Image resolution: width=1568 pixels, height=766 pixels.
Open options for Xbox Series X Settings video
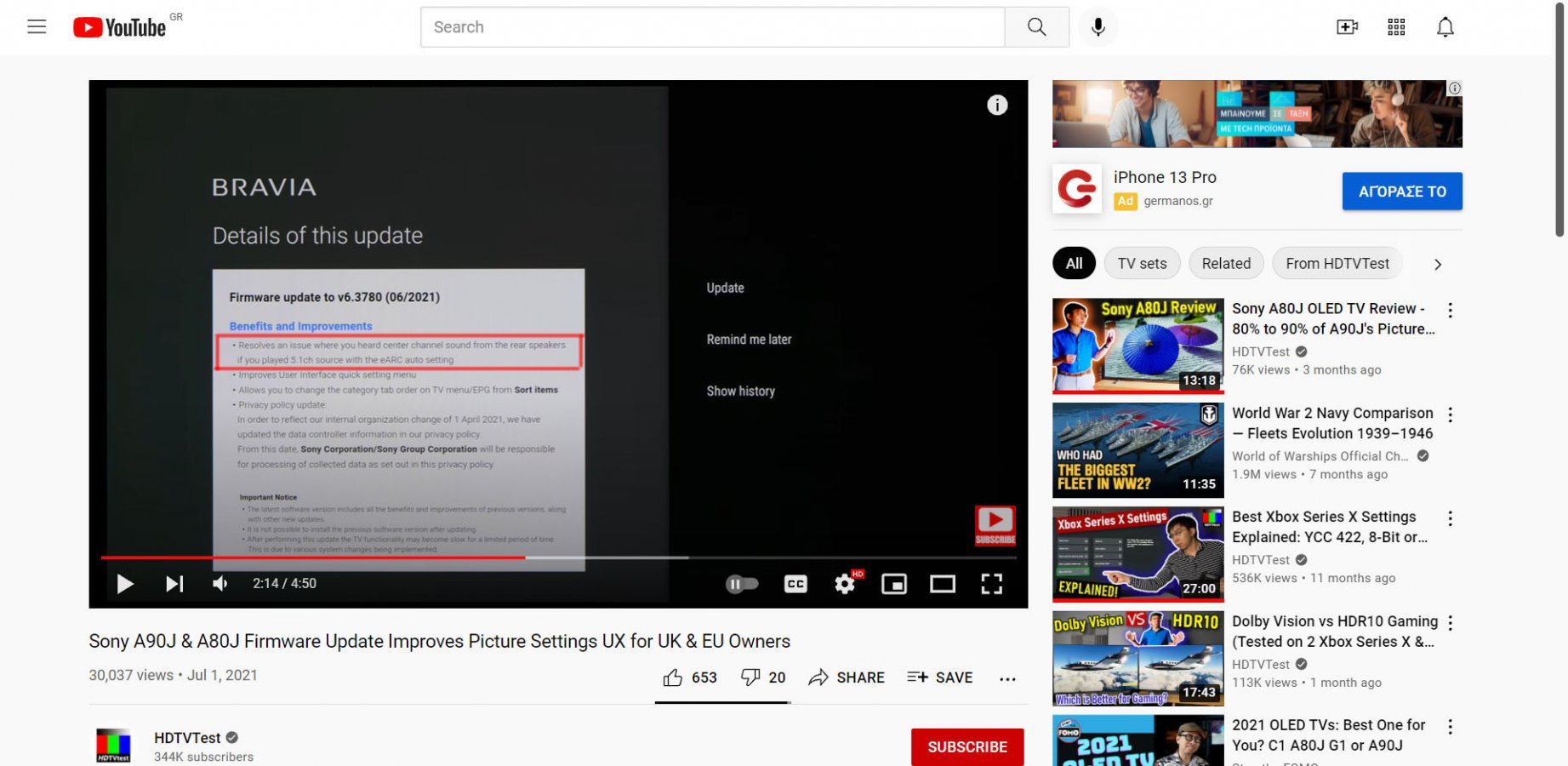tap(1451, 518)
